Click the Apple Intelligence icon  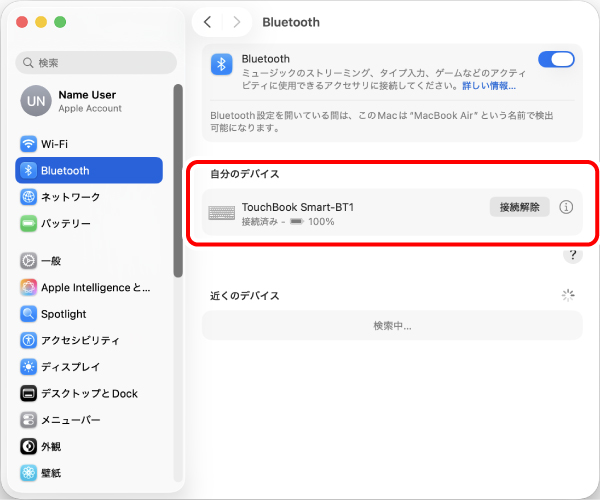28,287
